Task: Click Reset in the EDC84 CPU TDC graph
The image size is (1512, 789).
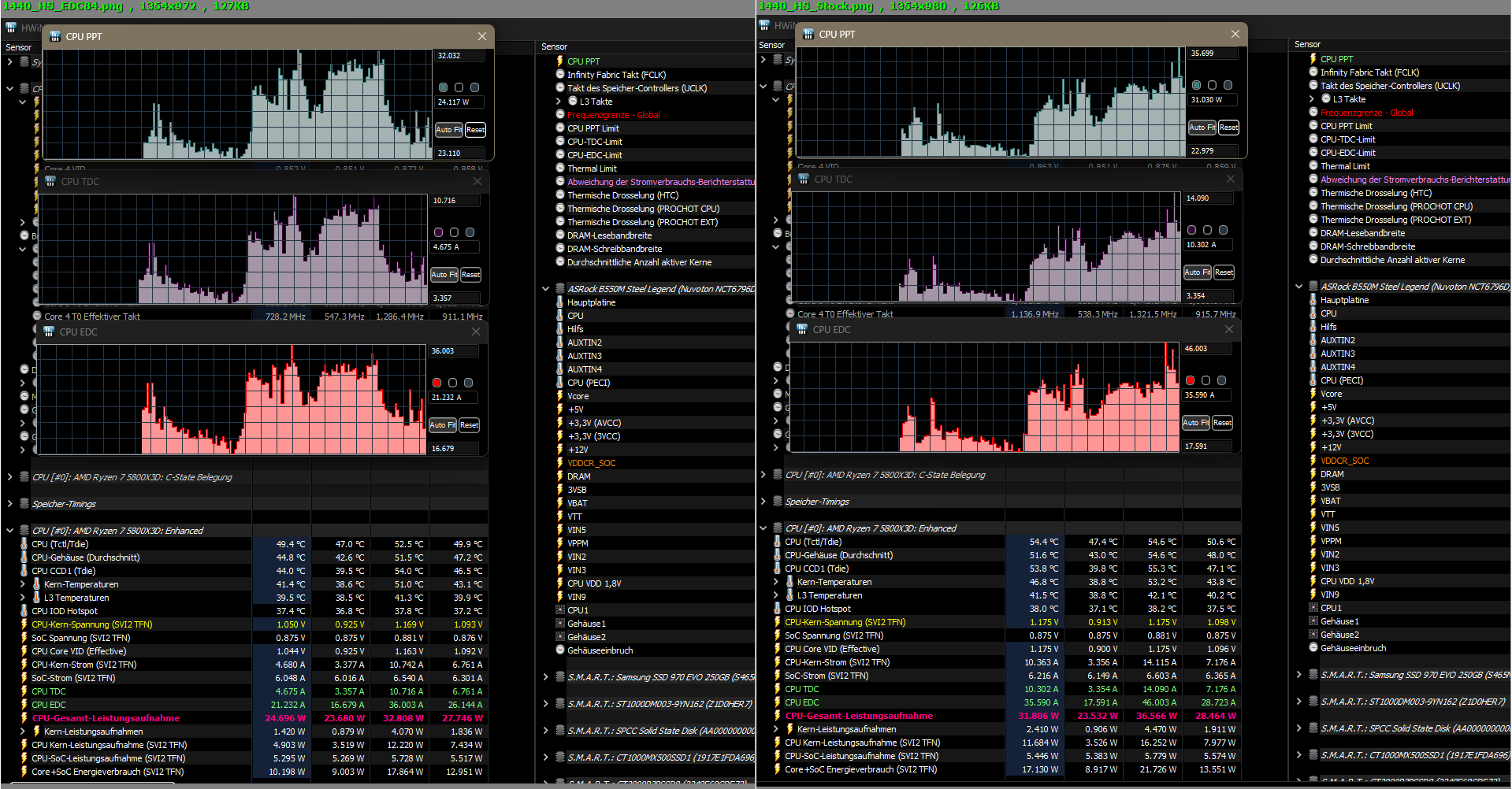Action: click(x=470, y=275)
